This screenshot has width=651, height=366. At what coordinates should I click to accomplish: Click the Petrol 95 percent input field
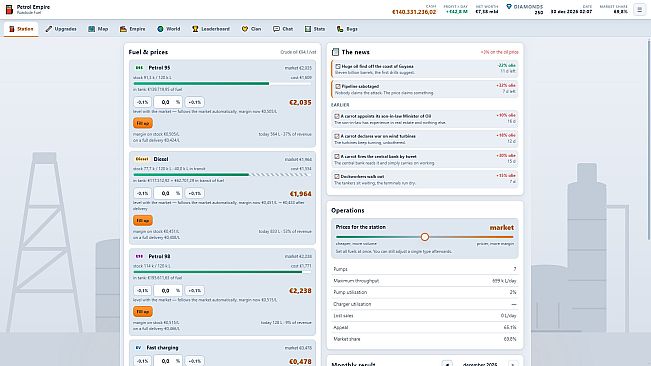pyautogui.click(x=168, y=102)
